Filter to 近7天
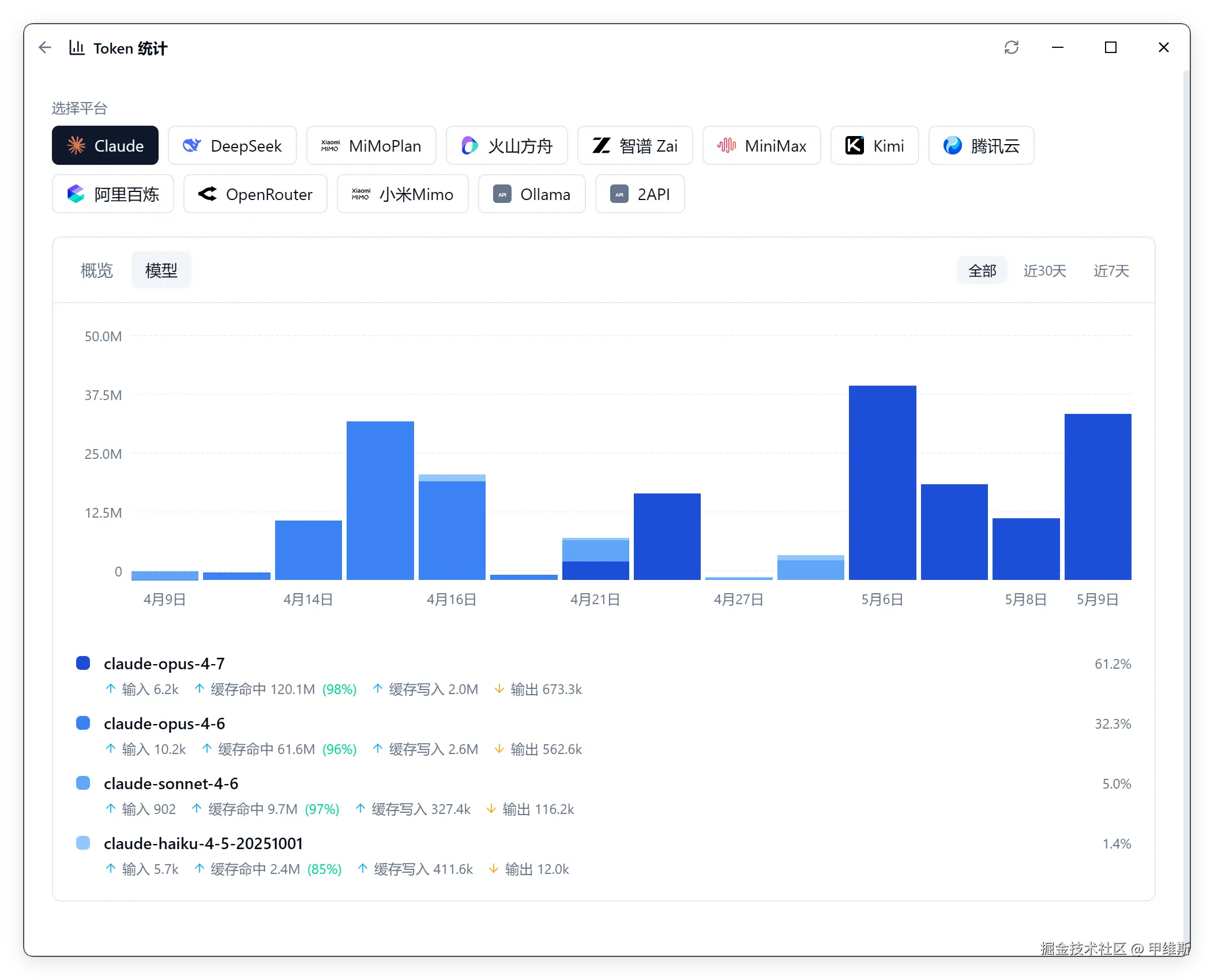The image size is (1214, 980). pyautogui.click(x=1111, y=270)
